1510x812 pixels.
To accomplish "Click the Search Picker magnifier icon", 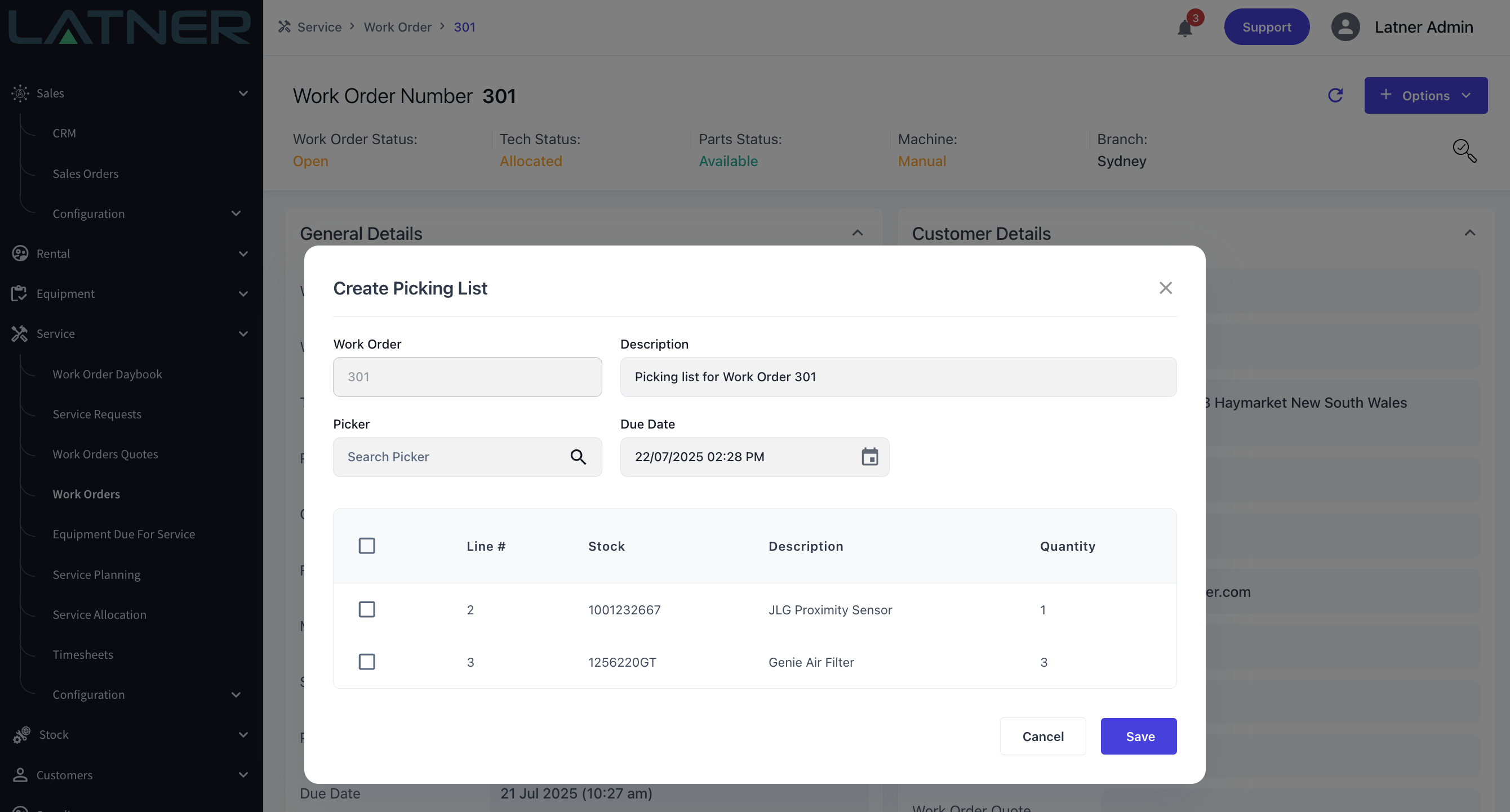I will (x=578, y=456).
